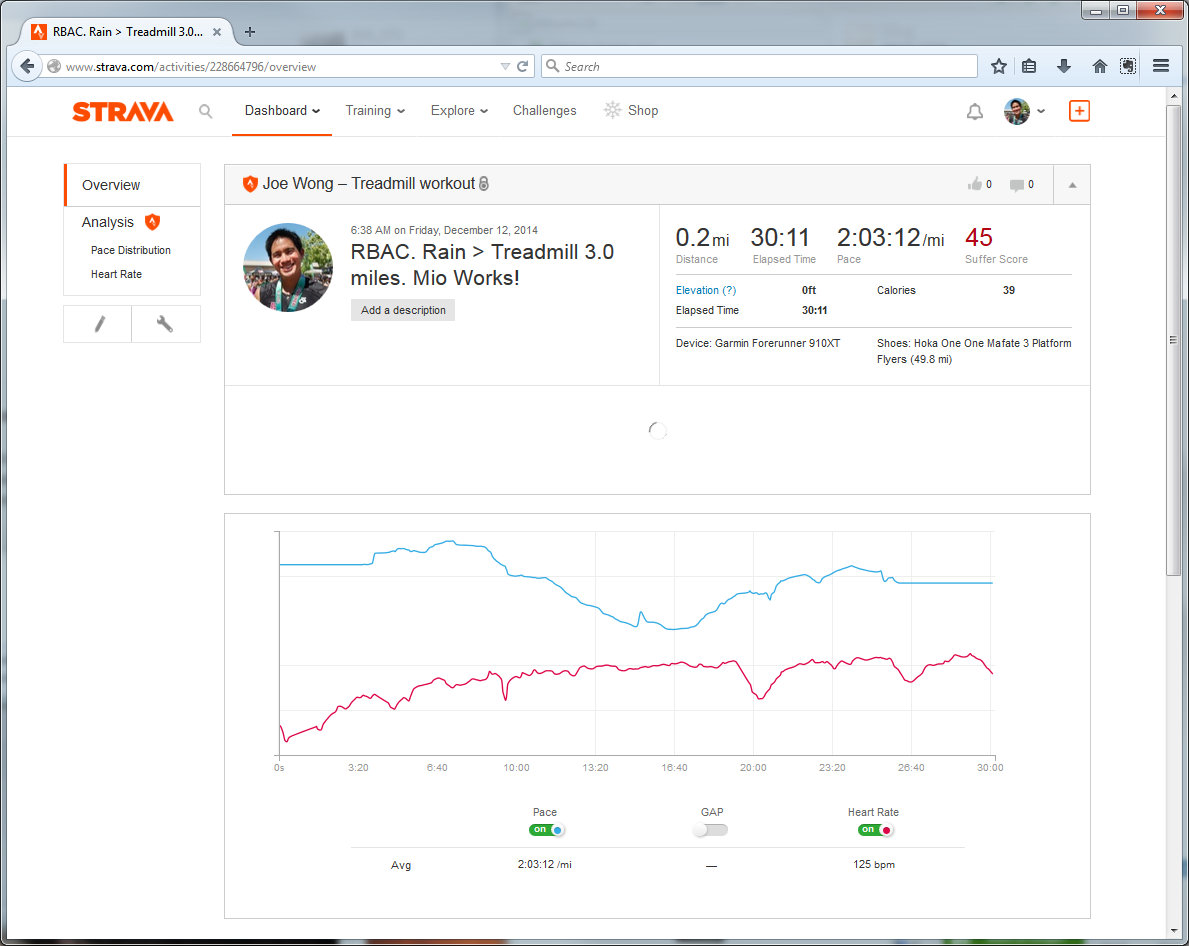Viewport: 1189px width, 946px height.
Task: Click the pencil edit activity icon
Action: pyautogui.click(x=98, y=324)
